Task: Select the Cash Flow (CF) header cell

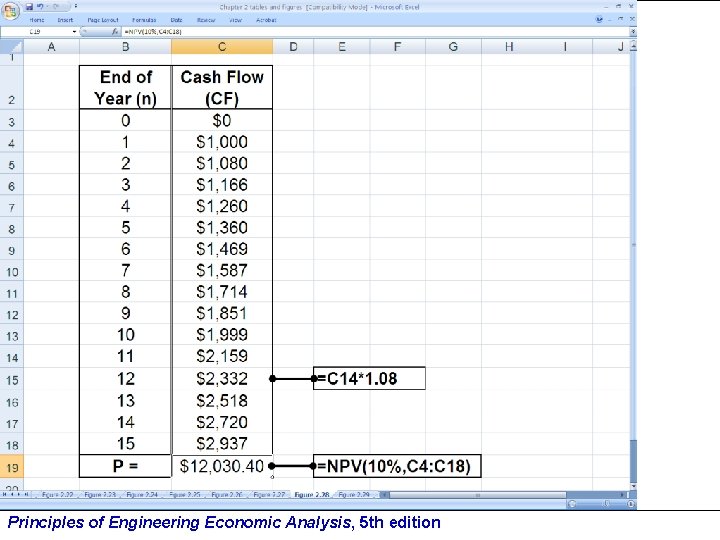Action: (222, 87)
